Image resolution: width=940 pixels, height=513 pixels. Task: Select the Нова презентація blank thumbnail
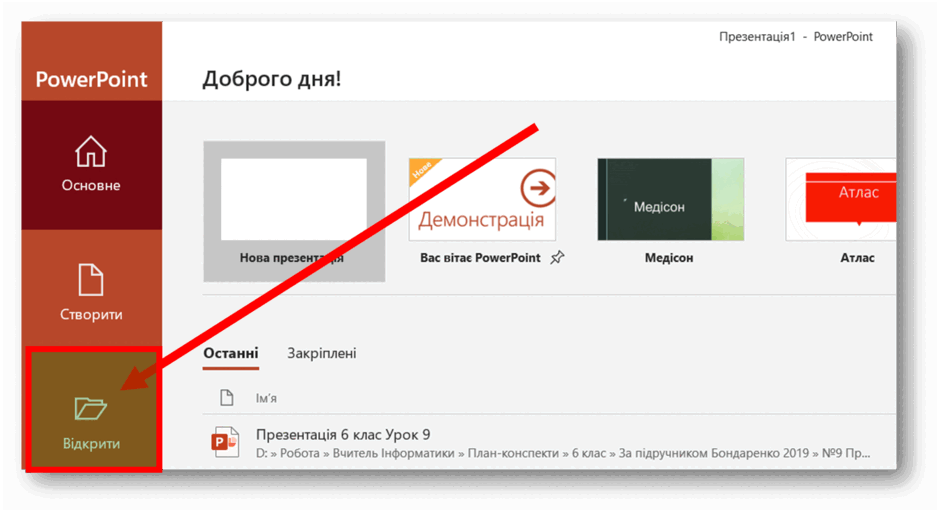tap(294, 200)
